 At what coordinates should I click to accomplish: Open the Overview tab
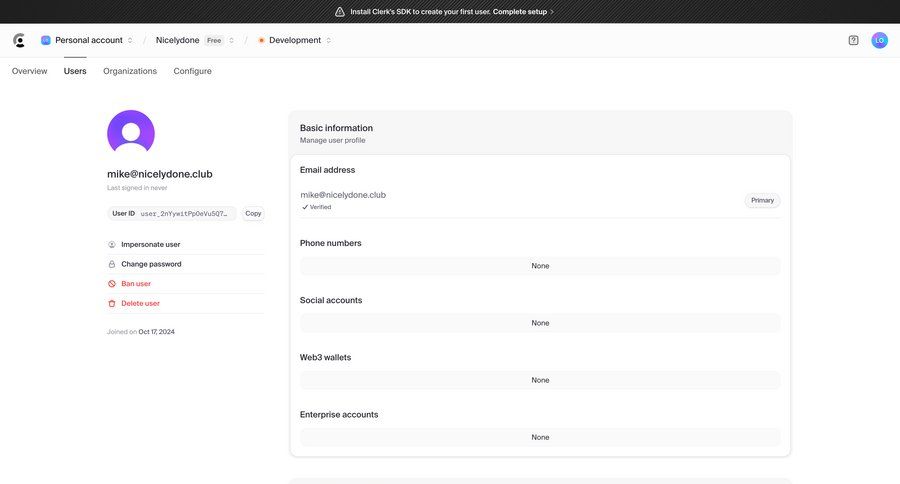pyautogui.click(x=29, y=71)
